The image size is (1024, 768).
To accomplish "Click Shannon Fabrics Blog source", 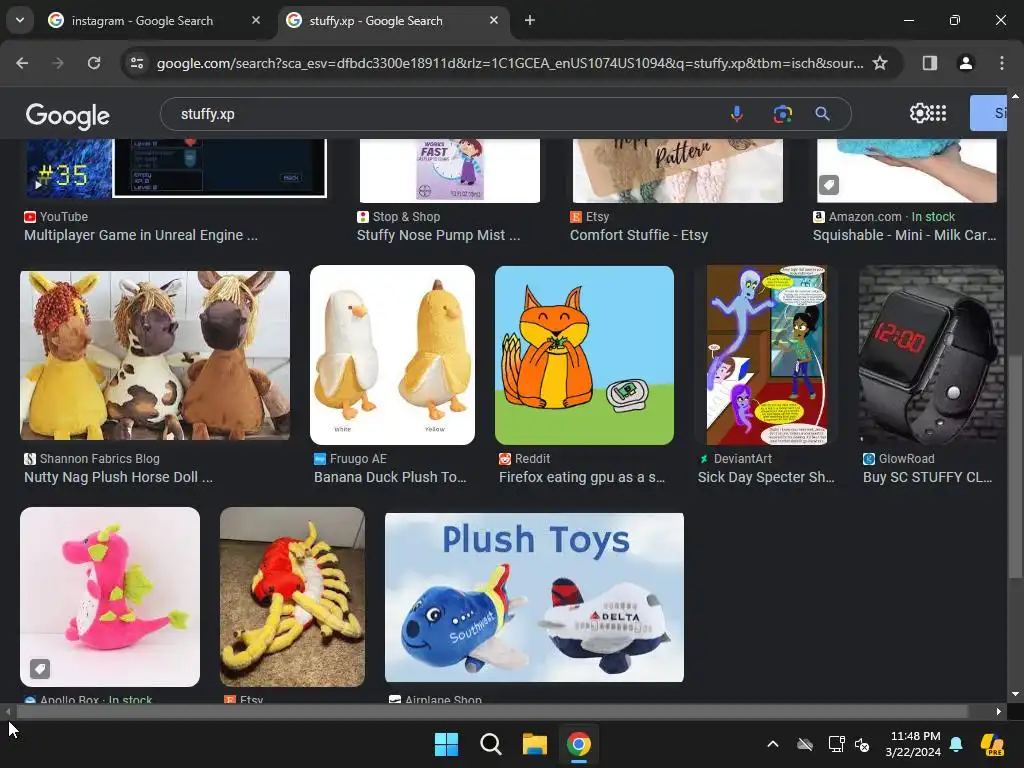I will click(92, 458).
